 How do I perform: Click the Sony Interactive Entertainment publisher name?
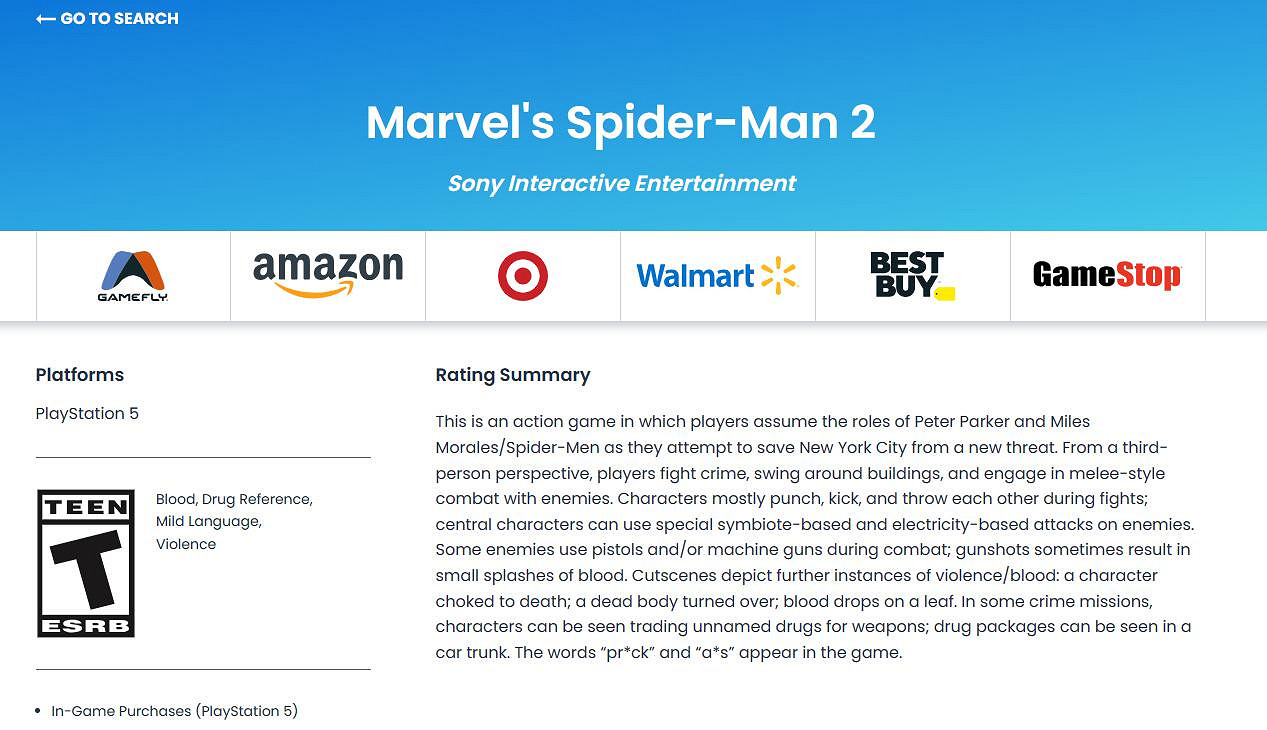pos(621,184)
